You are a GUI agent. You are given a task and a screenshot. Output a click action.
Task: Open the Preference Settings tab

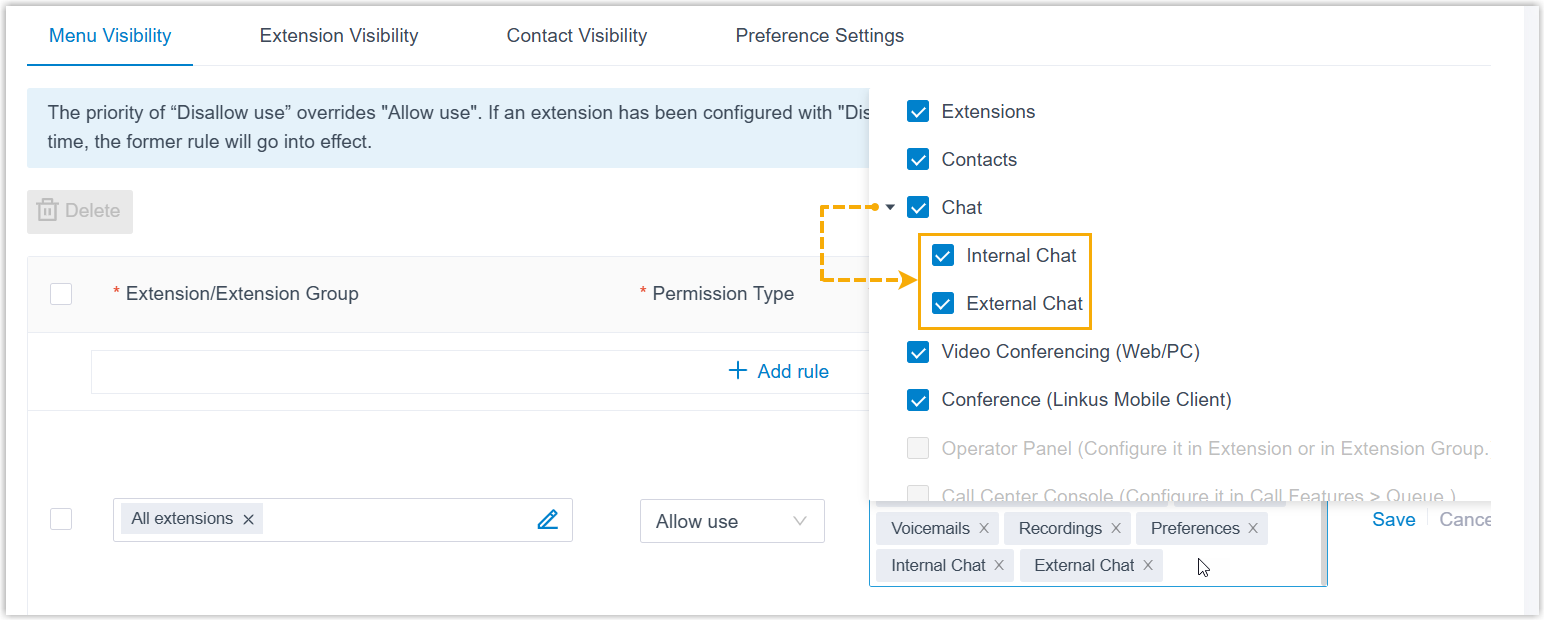pyautogui.click(x=819, y=36)
